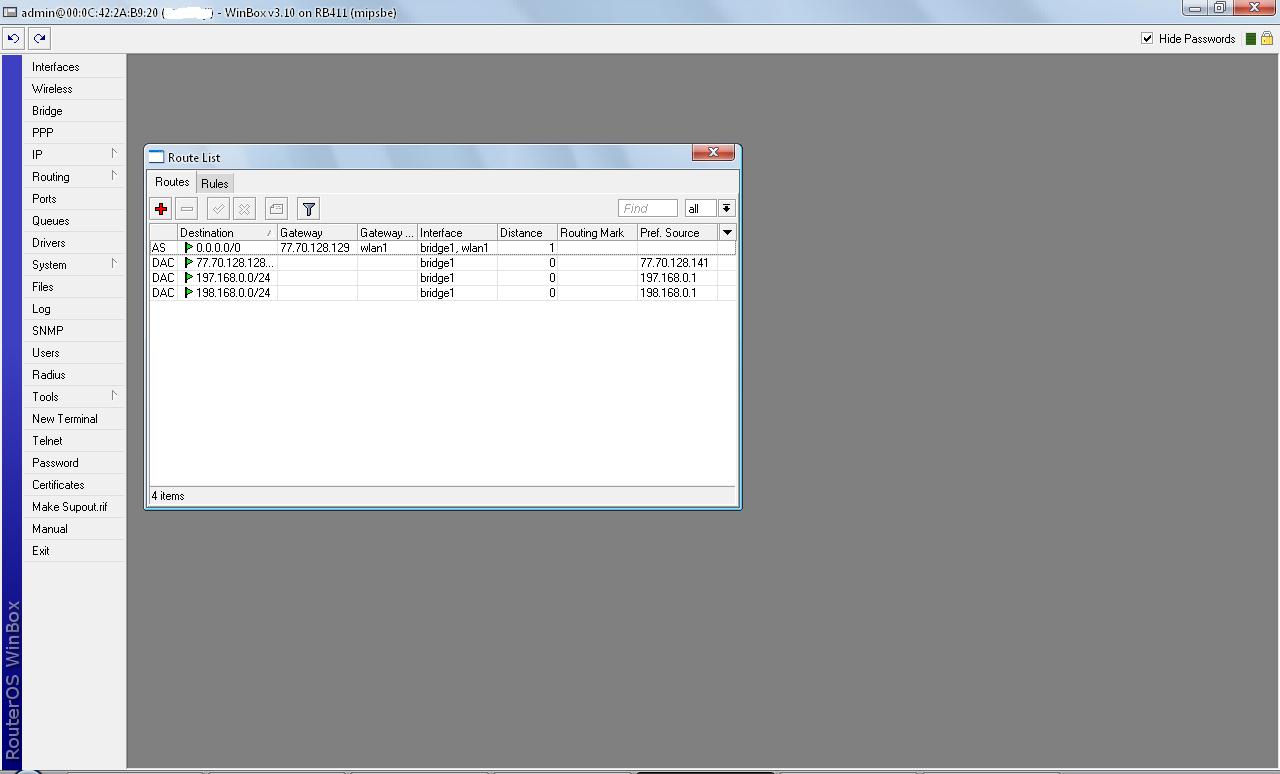Screen dimensions: 1280x774
Task: Click the redo arrow in the top toolbar
Action: pyautogui.click(x=39, y=38)
